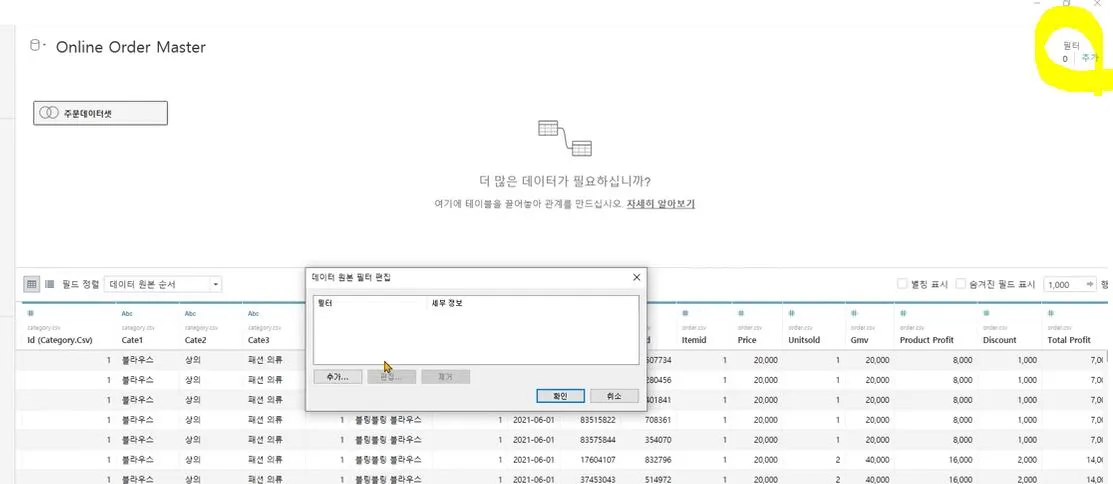Click 필드 정렬 label
The image size is (1113, 484).
(x=80, y=284)
